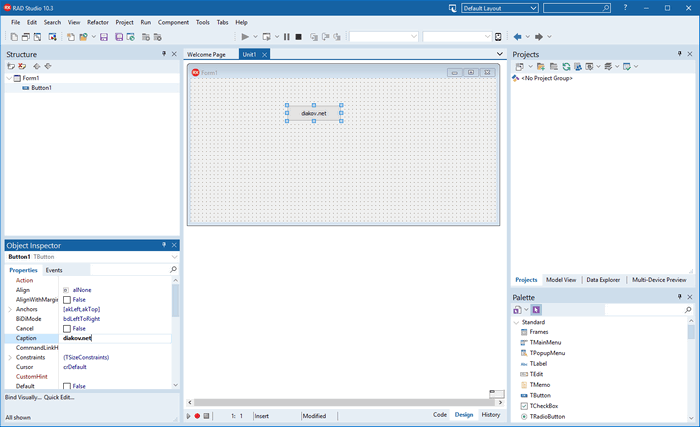Screen dimensions: 700x427
Task: Click the diakov.net button on the form
Action: (314, 113)
